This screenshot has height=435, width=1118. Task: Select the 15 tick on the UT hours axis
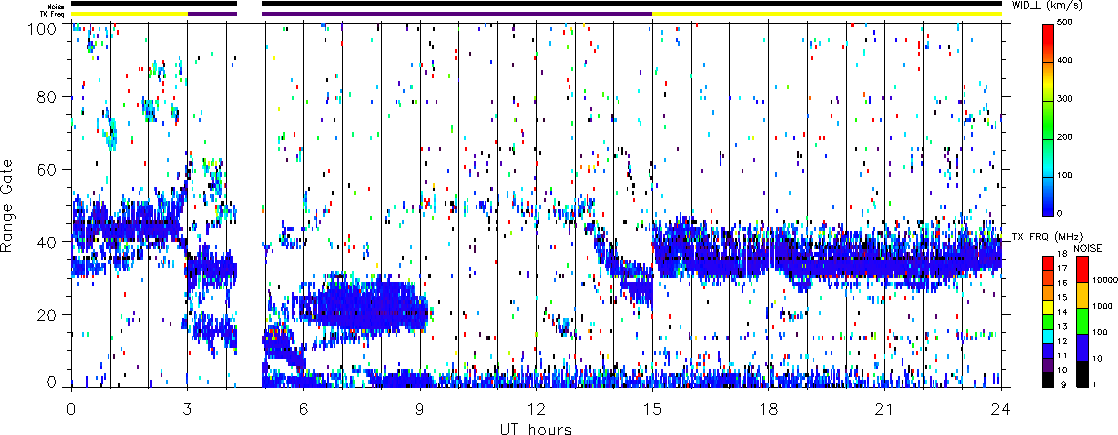coord(652,409)
